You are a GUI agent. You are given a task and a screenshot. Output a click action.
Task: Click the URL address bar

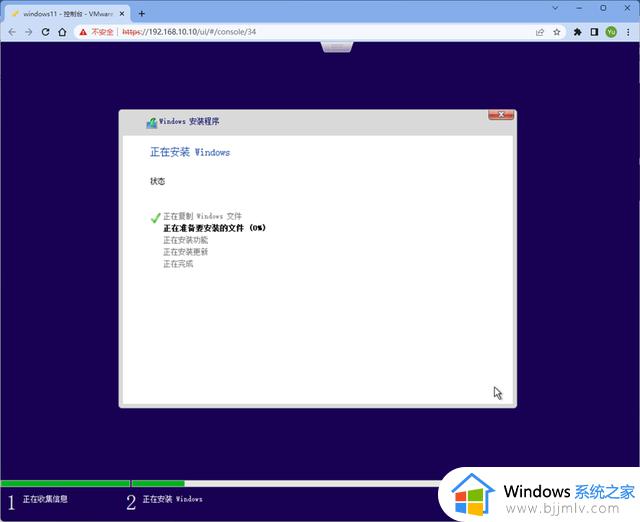click(x=318, y=32)
